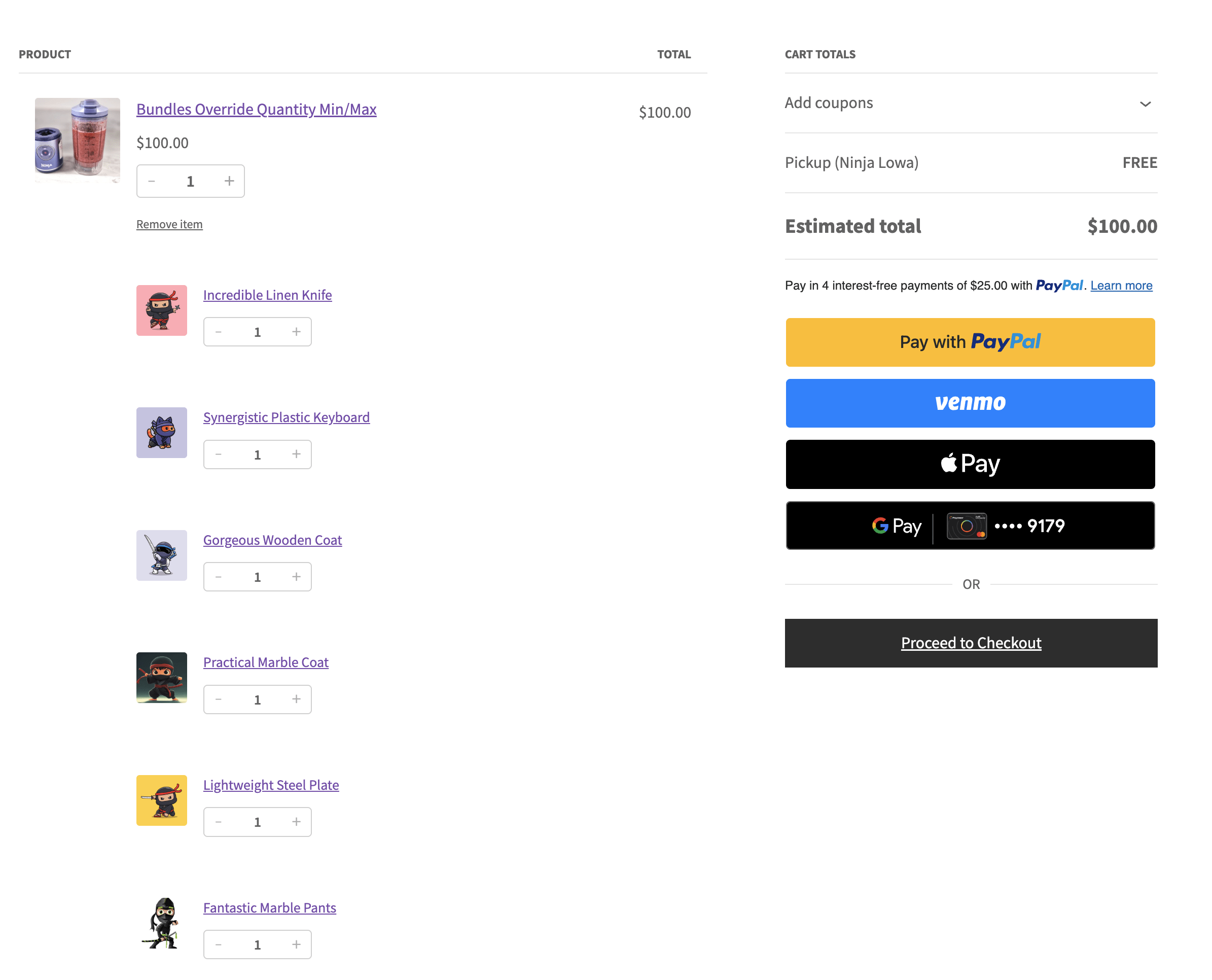The image size is (1212, 980).
Task: Decrease quantity of Bundles Override Quantity Min/Max
Action: [x=151, y=181]
